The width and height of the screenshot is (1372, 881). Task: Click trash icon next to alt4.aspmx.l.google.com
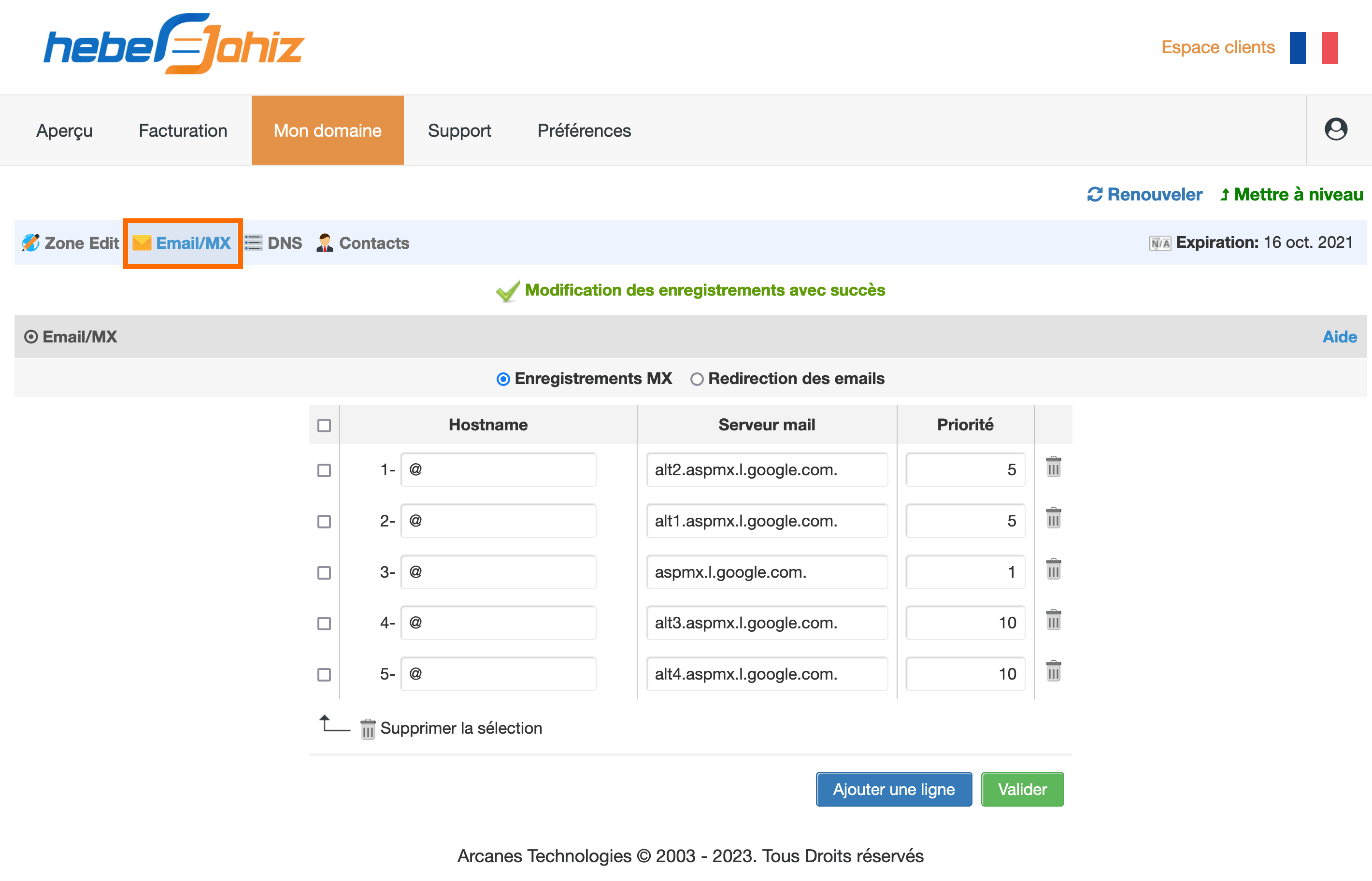point(1053,671)
